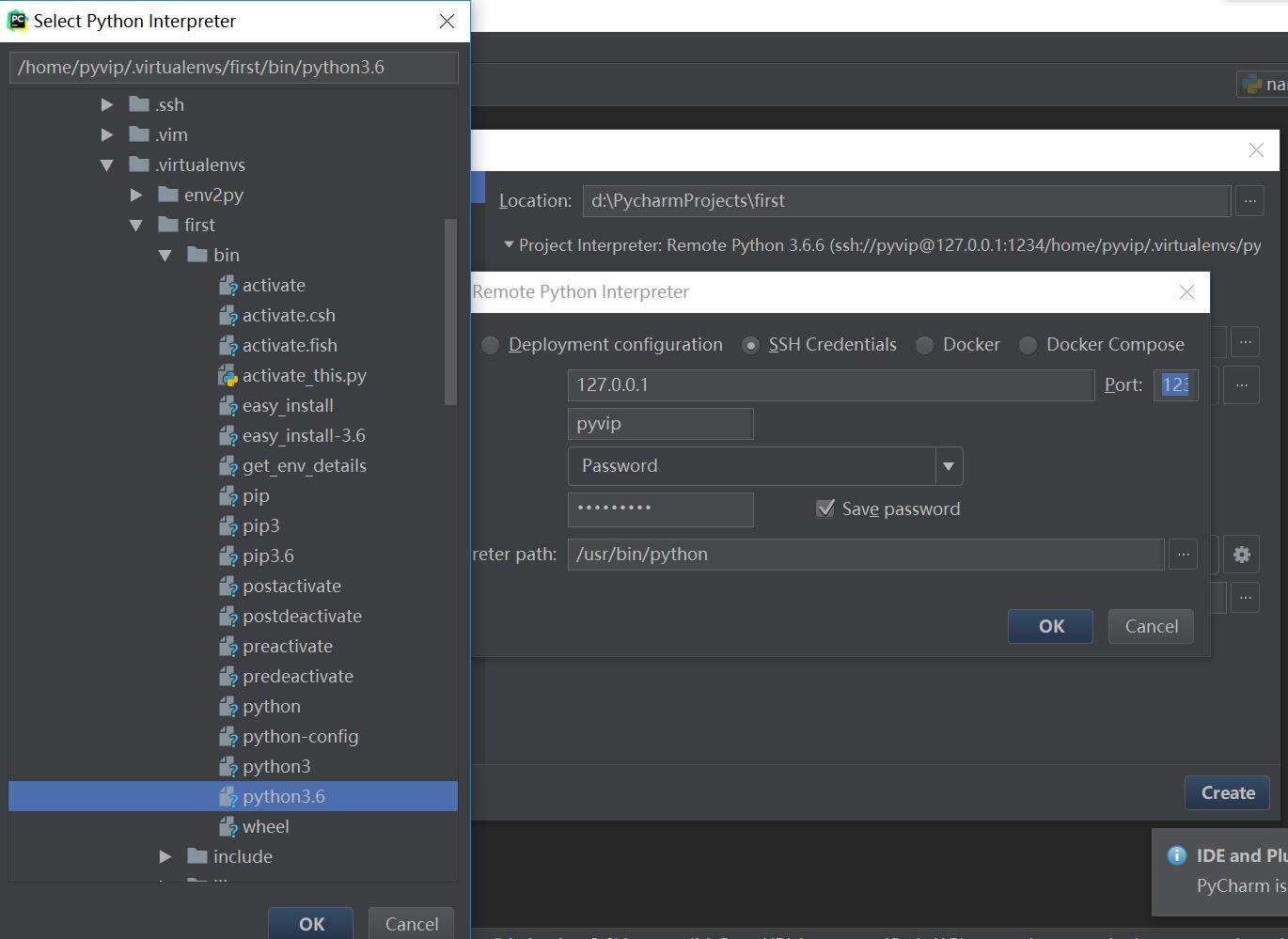
Task: Click the user name field showing pyvip
Action: tap(660, 424)
